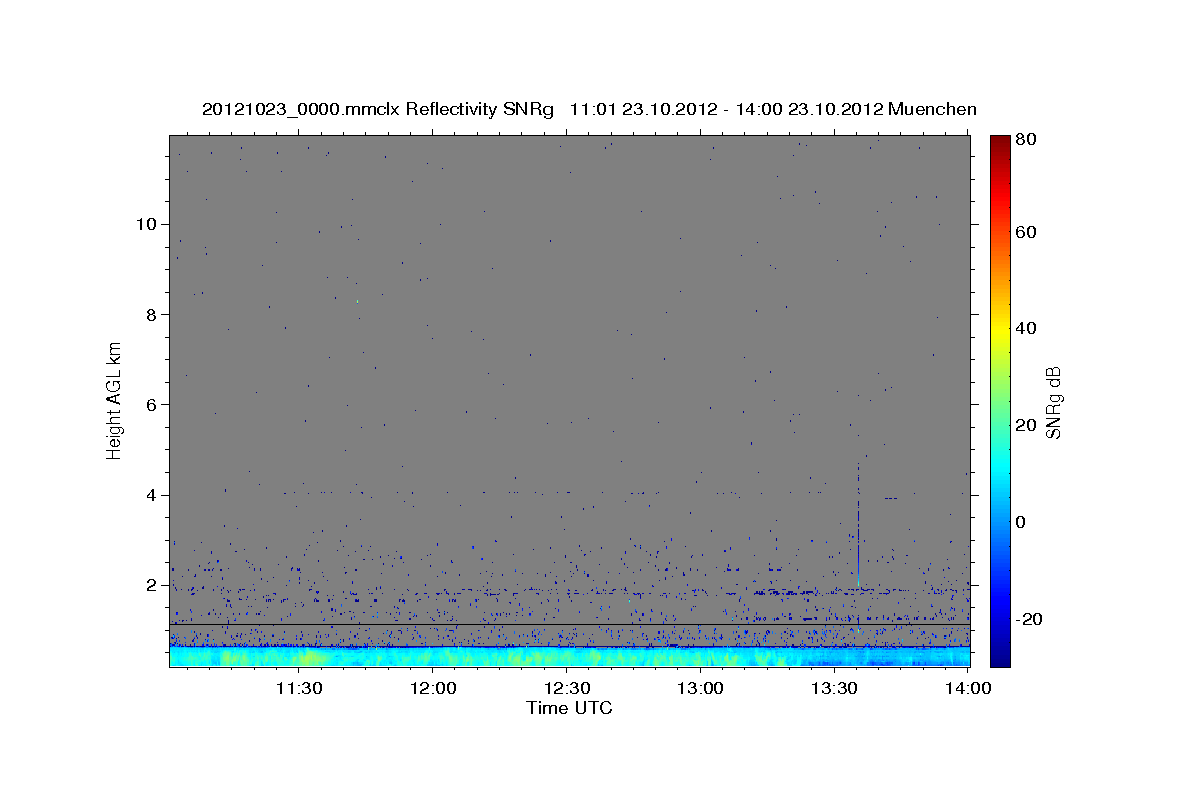Screen dimensions: 1200x800
Task: Click the 14:00 time tick label
Action: [x=967, y=688]
